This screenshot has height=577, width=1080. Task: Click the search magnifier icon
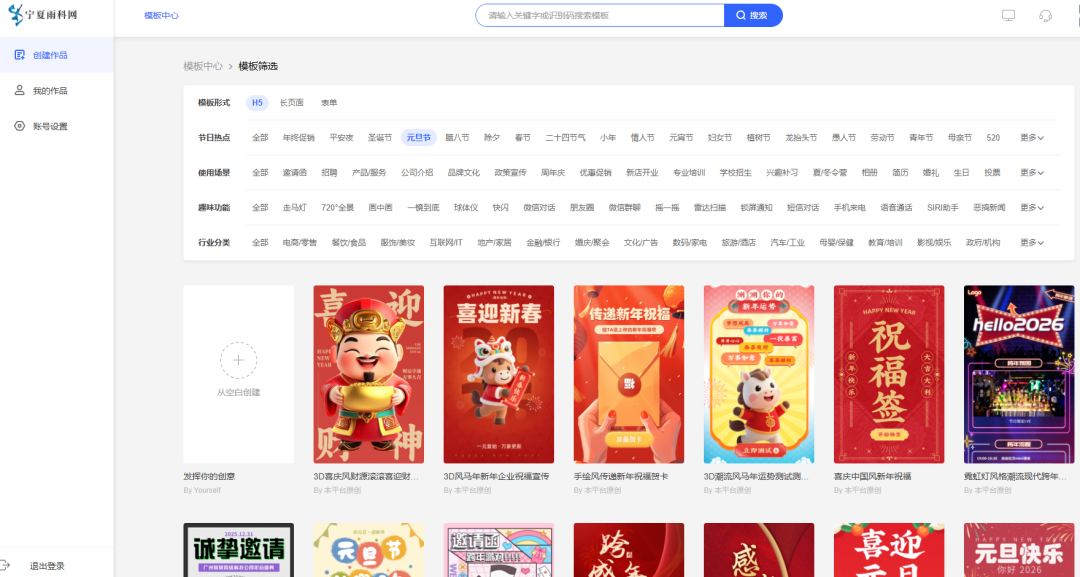coord(739,14)
